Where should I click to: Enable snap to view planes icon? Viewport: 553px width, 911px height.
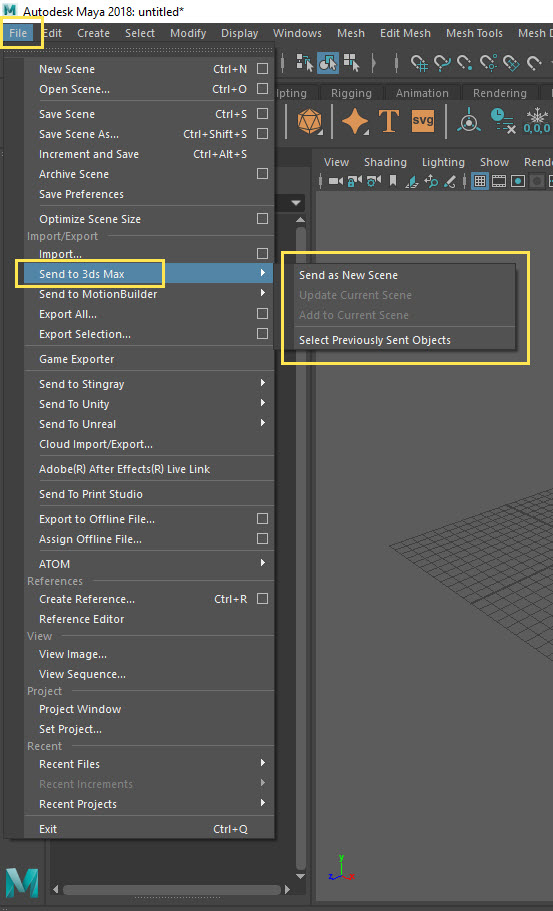point(510,62)
